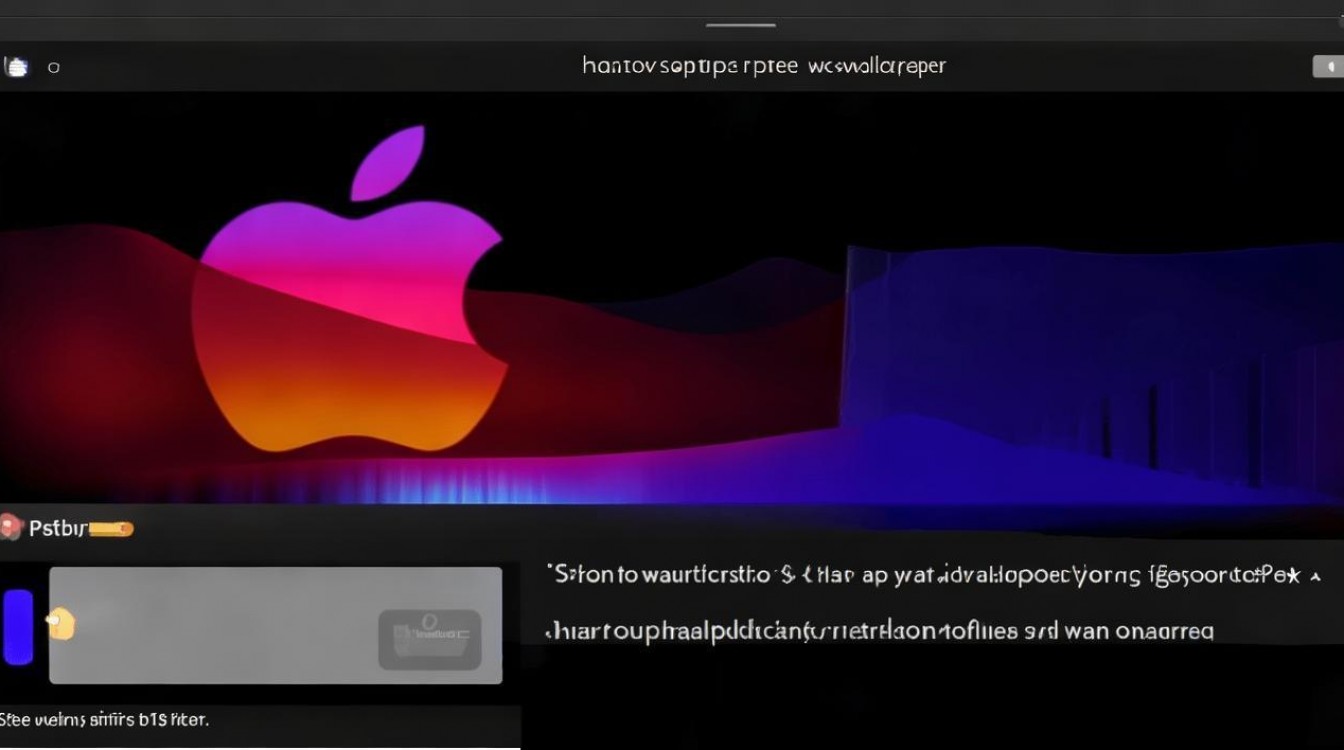
Task: Click the white icon at title bar left
Action: point(16,67)
